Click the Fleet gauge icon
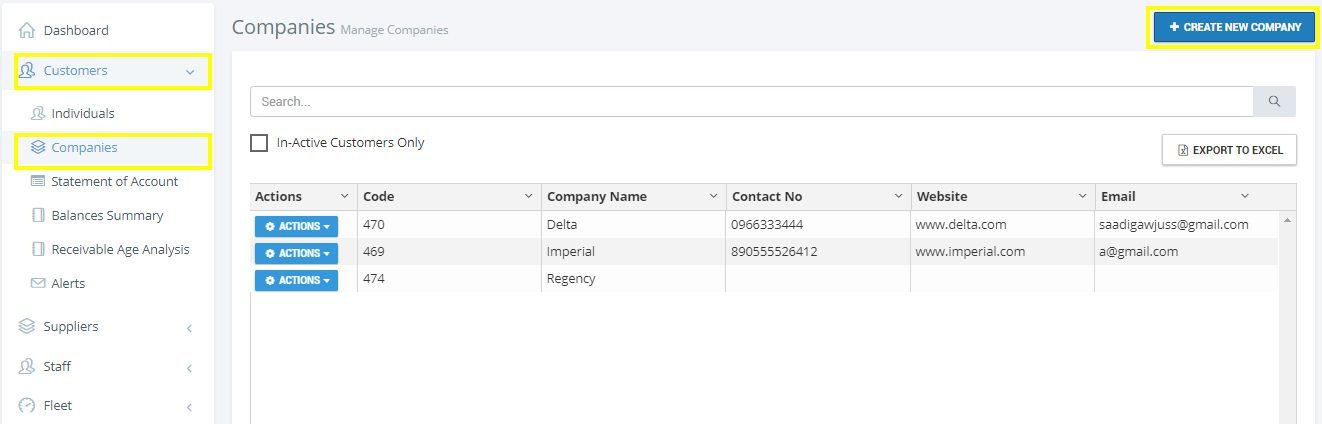The image size is (1322, 424). 27,406
